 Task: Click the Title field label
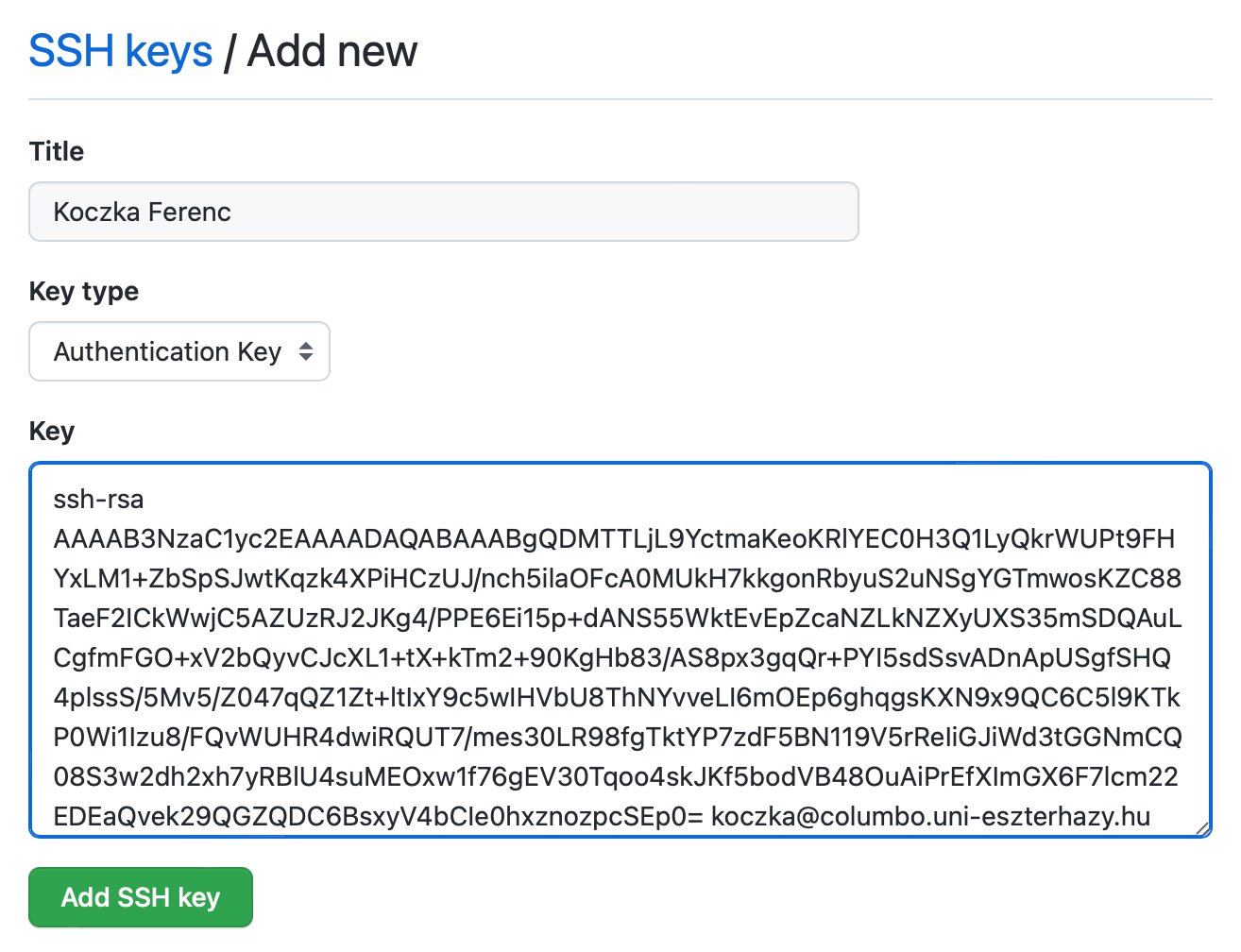tap(57, 151)
